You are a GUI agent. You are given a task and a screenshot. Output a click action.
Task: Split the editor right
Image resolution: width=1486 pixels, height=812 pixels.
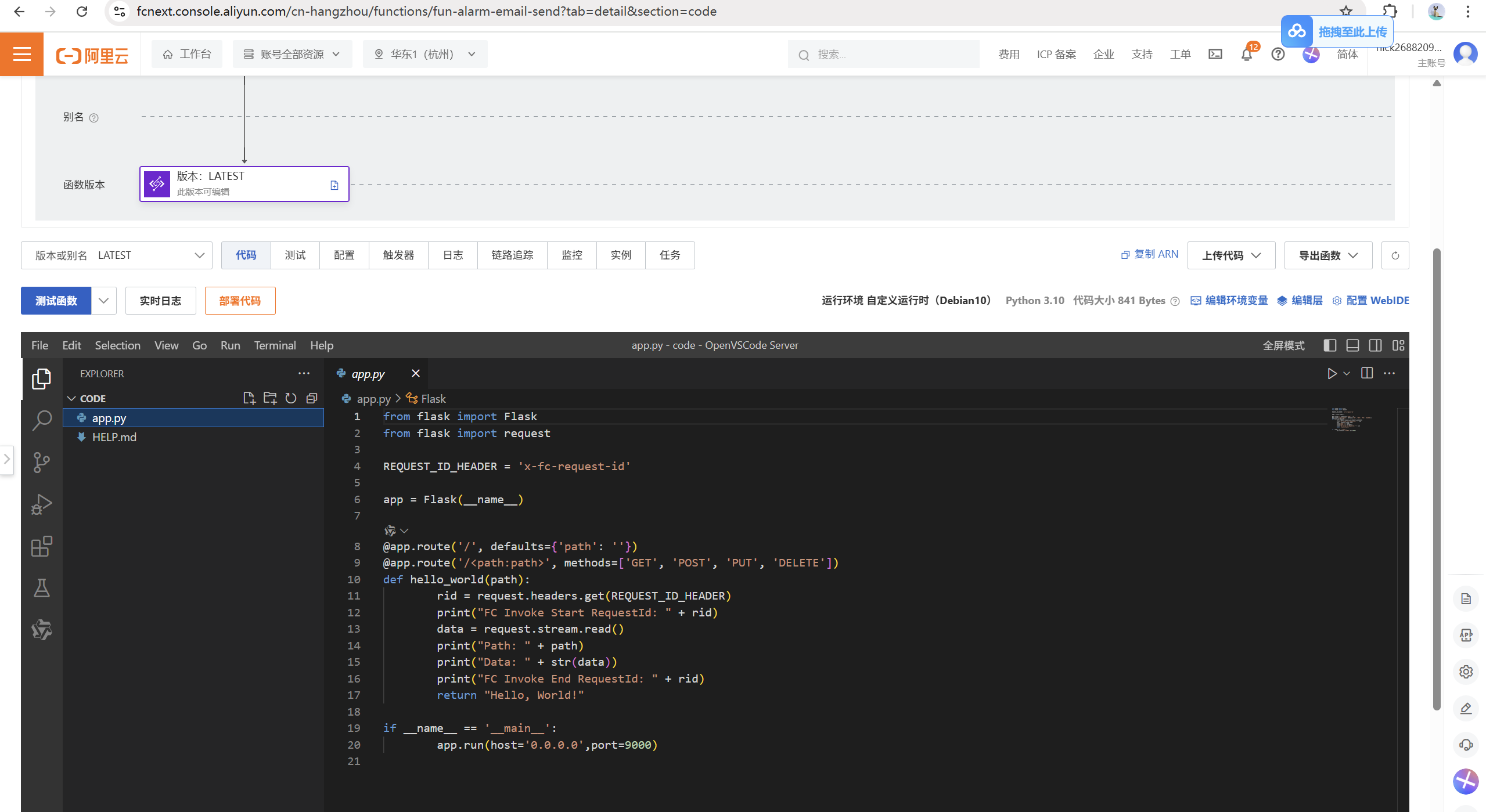[1367, 373]
